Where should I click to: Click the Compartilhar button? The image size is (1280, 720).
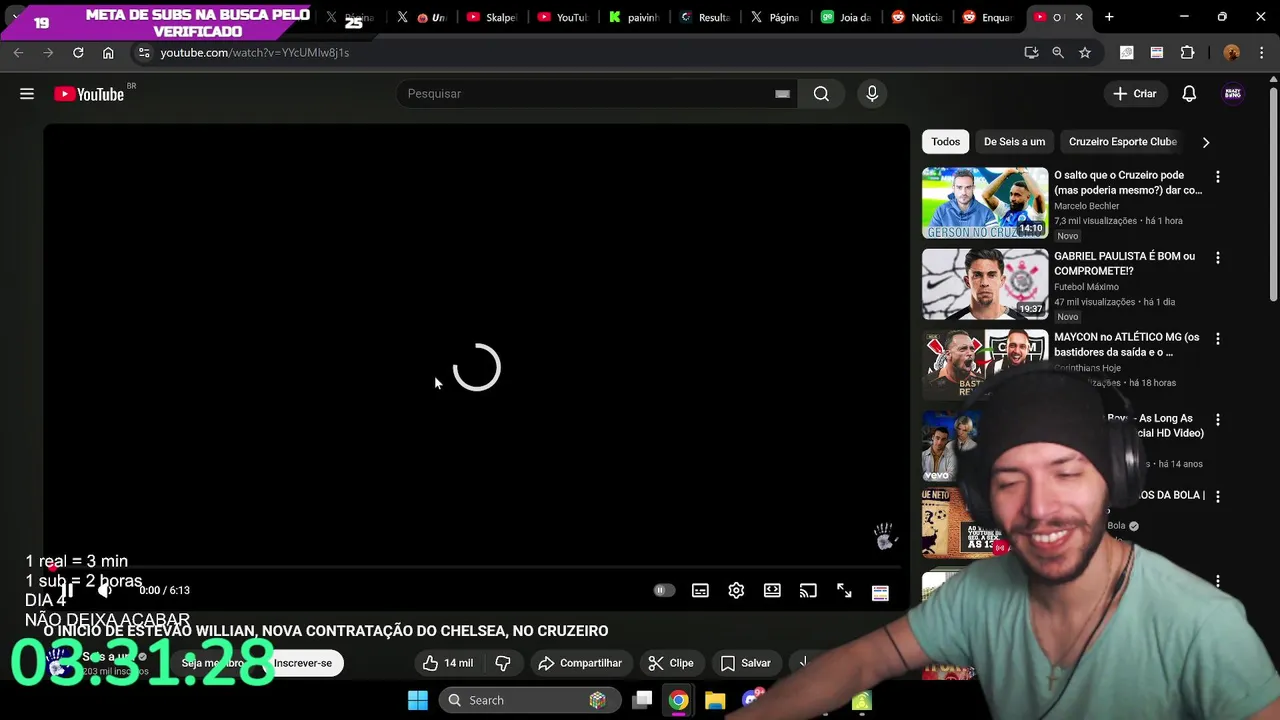580,663
